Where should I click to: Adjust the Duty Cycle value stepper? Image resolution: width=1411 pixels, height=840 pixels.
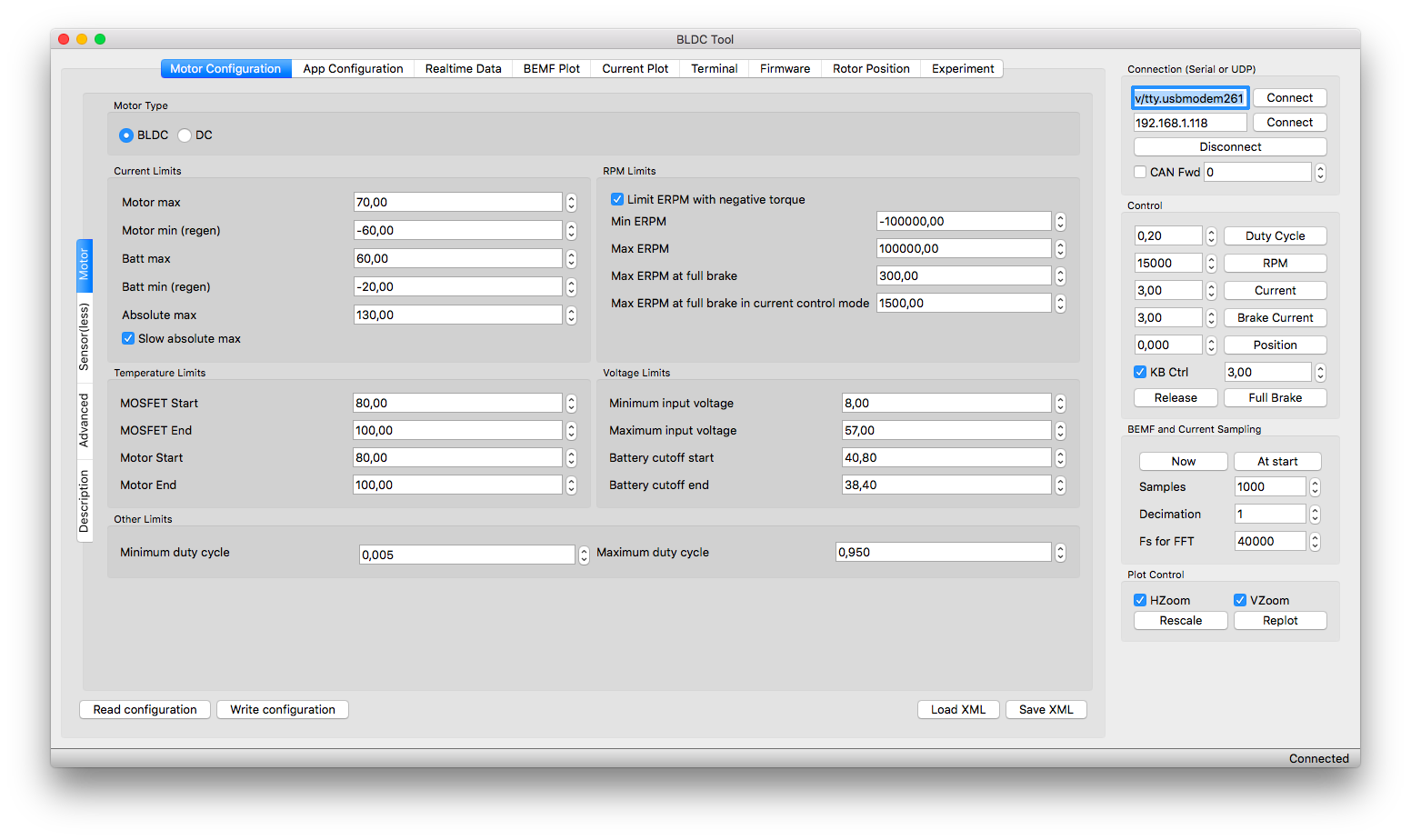tap(1211, 236)
